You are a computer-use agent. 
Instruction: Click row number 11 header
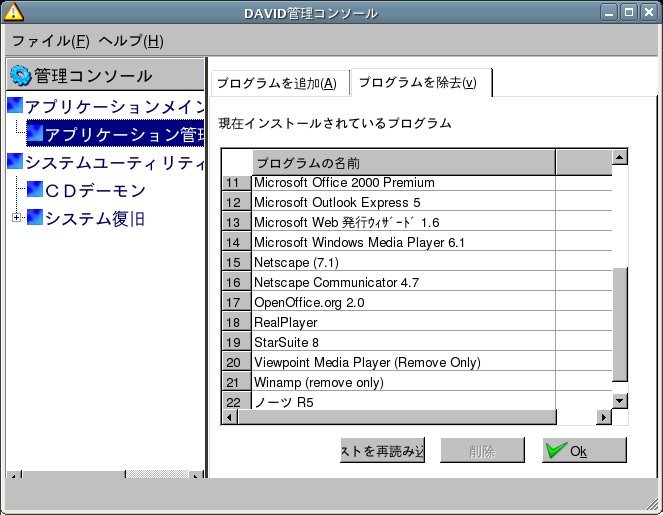[x=237, y=183]
